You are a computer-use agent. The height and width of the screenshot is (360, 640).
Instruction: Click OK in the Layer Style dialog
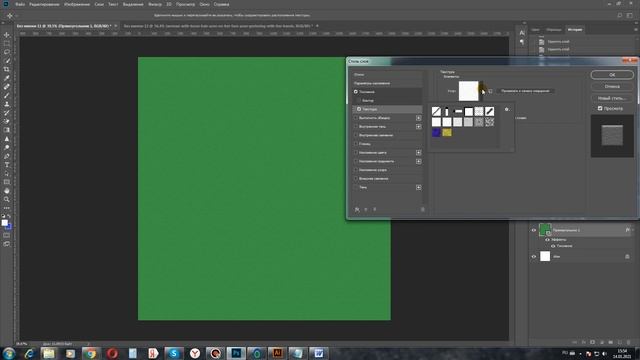(612, 75)
